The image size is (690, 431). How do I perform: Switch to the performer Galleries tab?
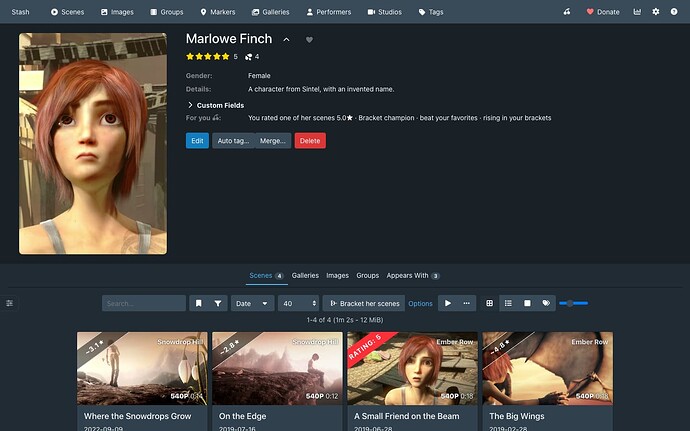305,276
